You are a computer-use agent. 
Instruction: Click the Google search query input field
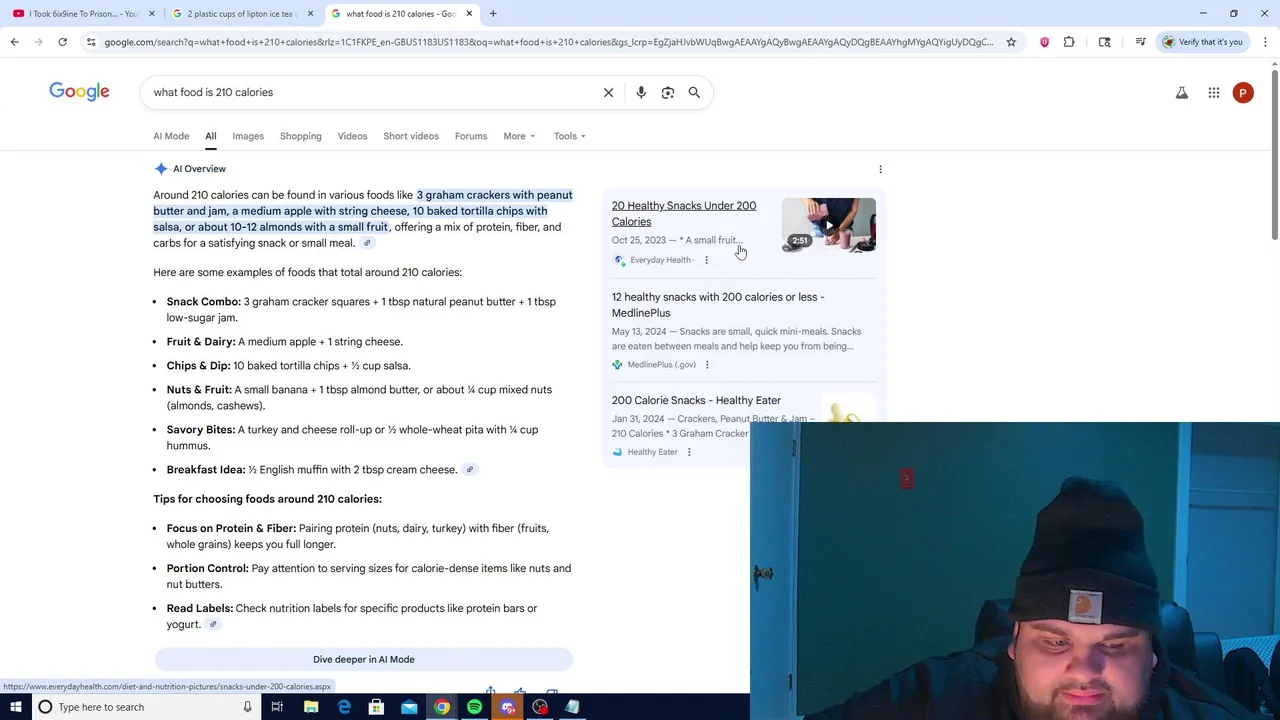[370, 92]
